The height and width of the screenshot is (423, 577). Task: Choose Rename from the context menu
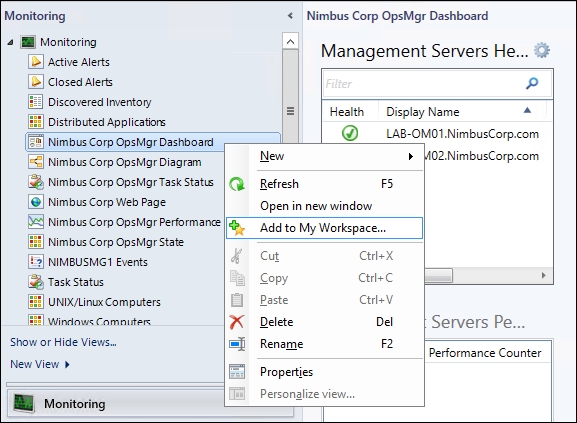(325, 344)
